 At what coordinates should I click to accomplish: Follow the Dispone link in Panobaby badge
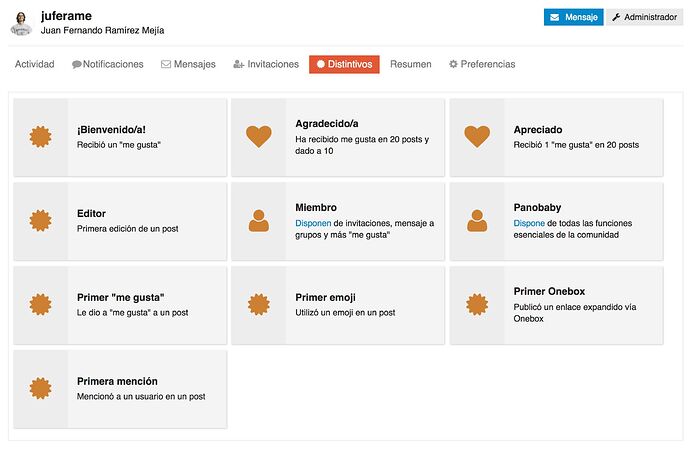[x=529, y=223]
